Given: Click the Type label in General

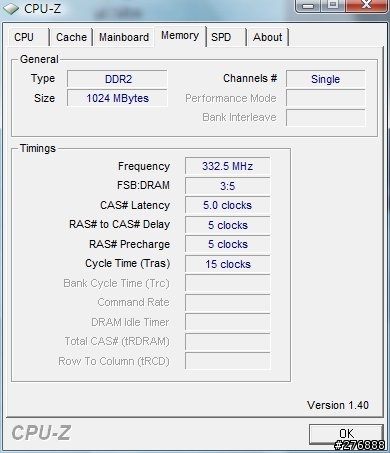Looking at the screenshot, I should pyautogui.click(x=43, y=78).
